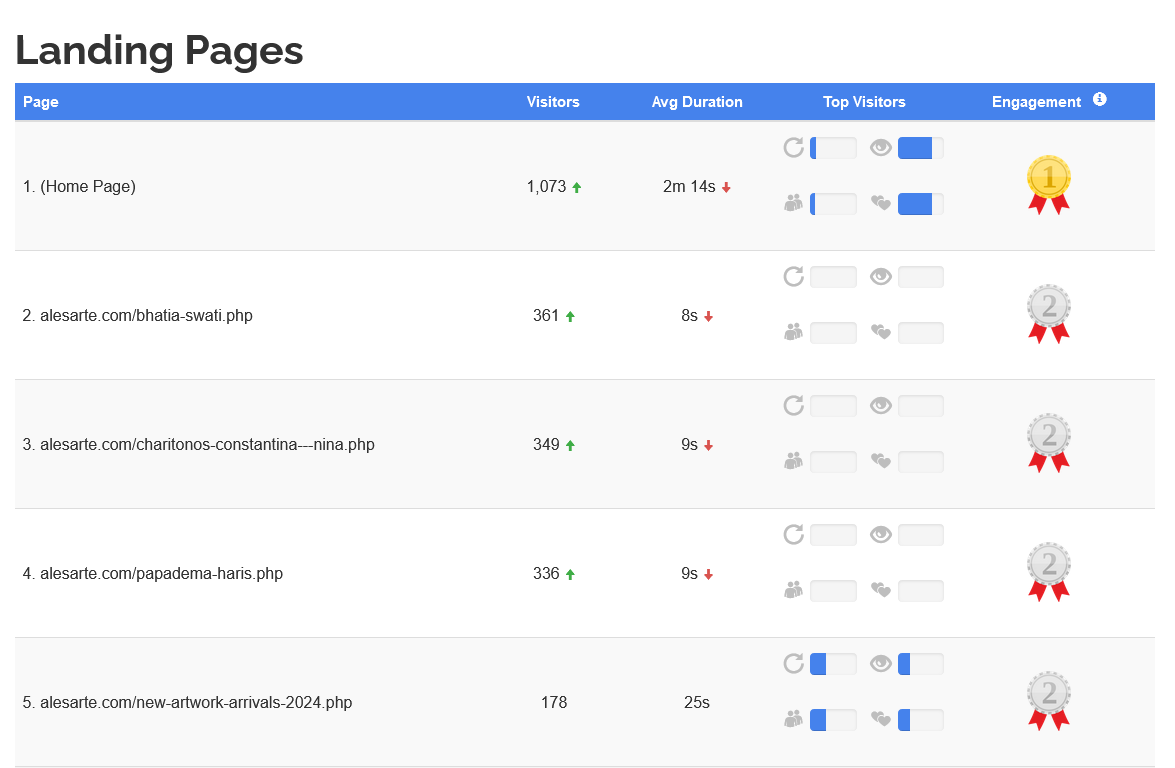
Task: Click visitor count 349
Action: pos(546,444)
